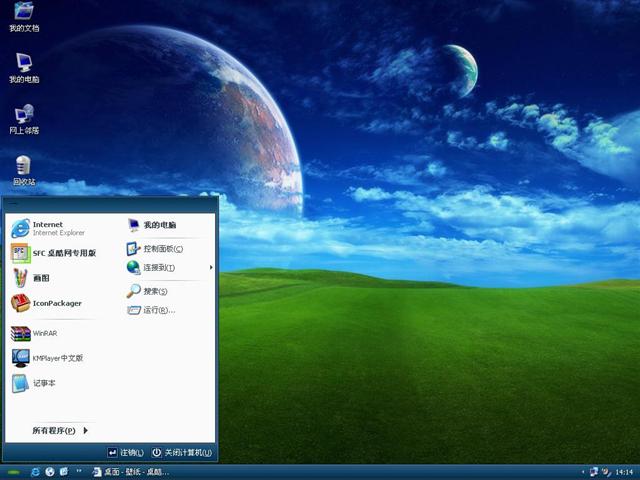640x480 pixels.
Task: Click the globe quick launch icon
Action: tap(50, 472)
